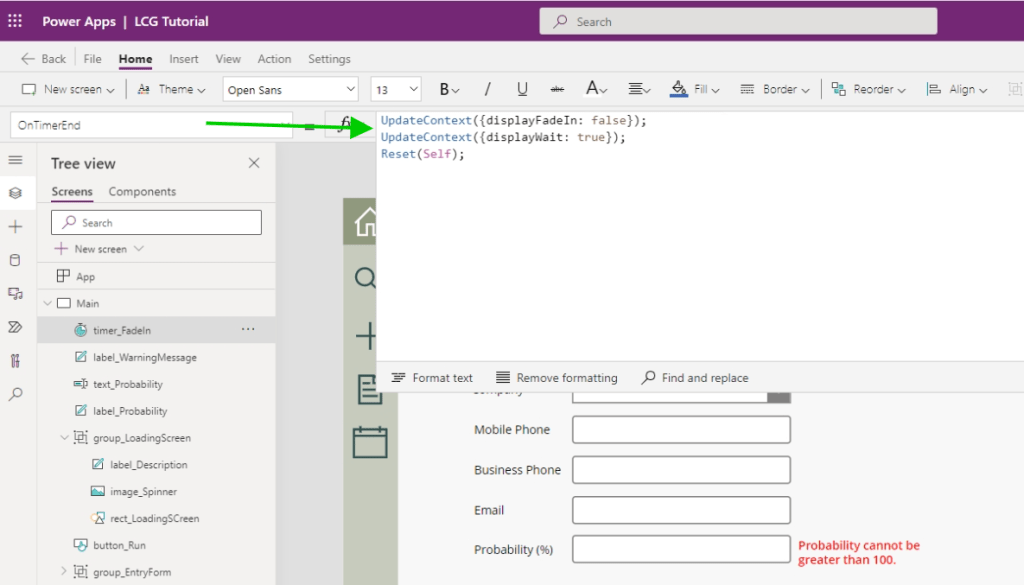Click the Search magnifier in left rail

pyautogui.click(x=16, y=394)
